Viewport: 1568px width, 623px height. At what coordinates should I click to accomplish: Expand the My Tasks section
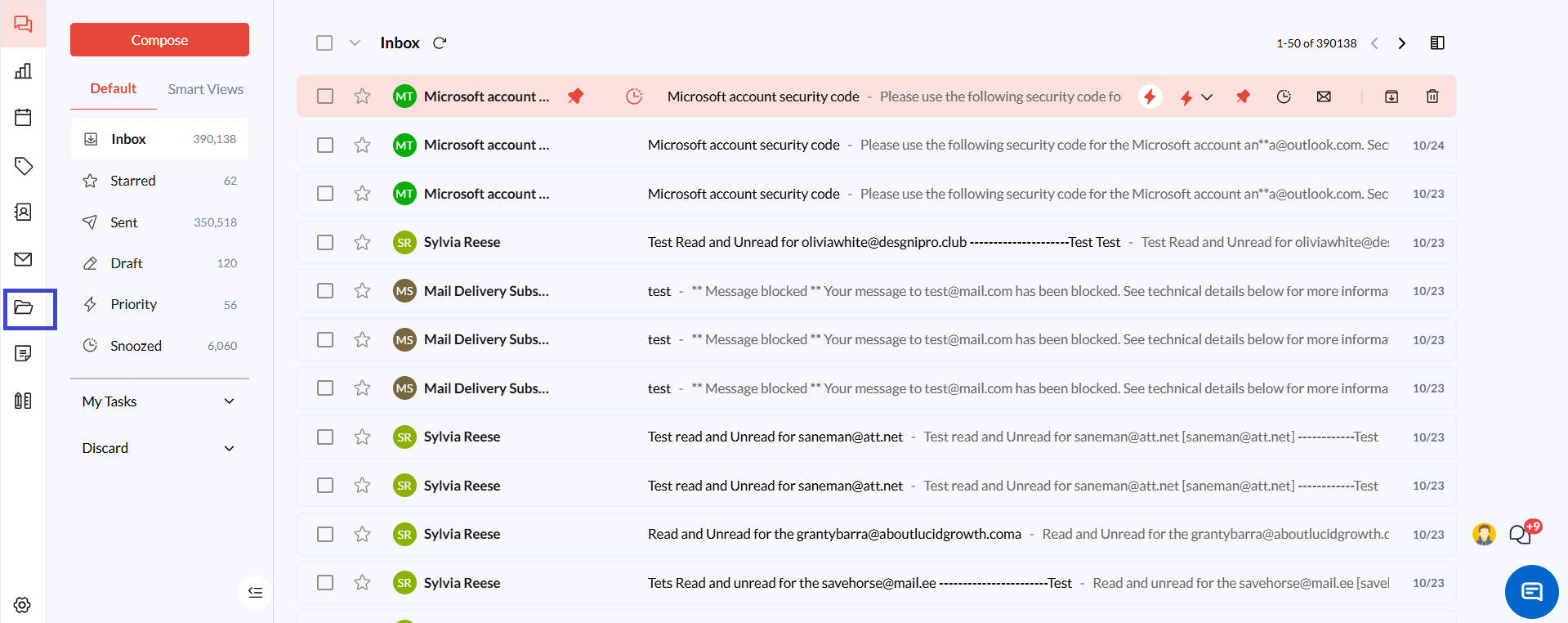229,401
